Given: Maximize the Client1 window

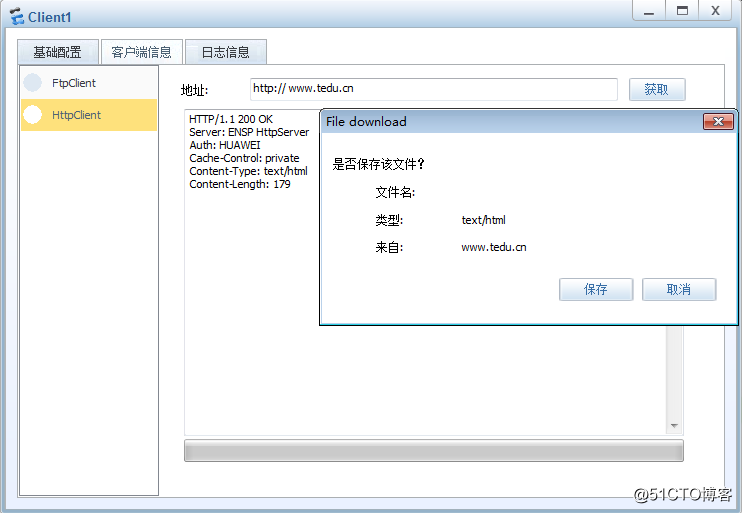Looking at the screenshot, I should (x=682, y=10).
